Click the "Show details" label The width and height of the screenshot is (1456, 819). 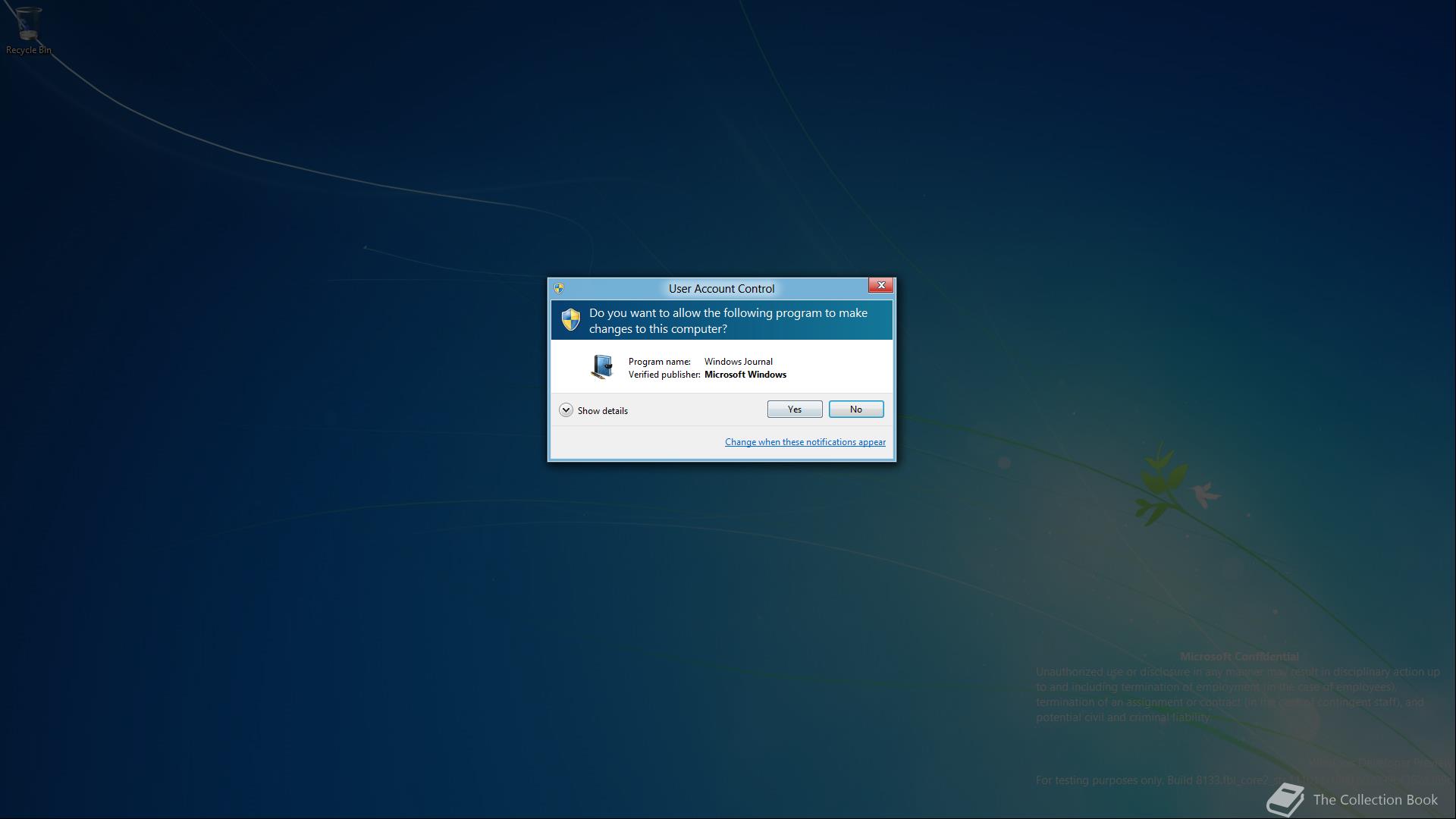(x=603, y=411)
